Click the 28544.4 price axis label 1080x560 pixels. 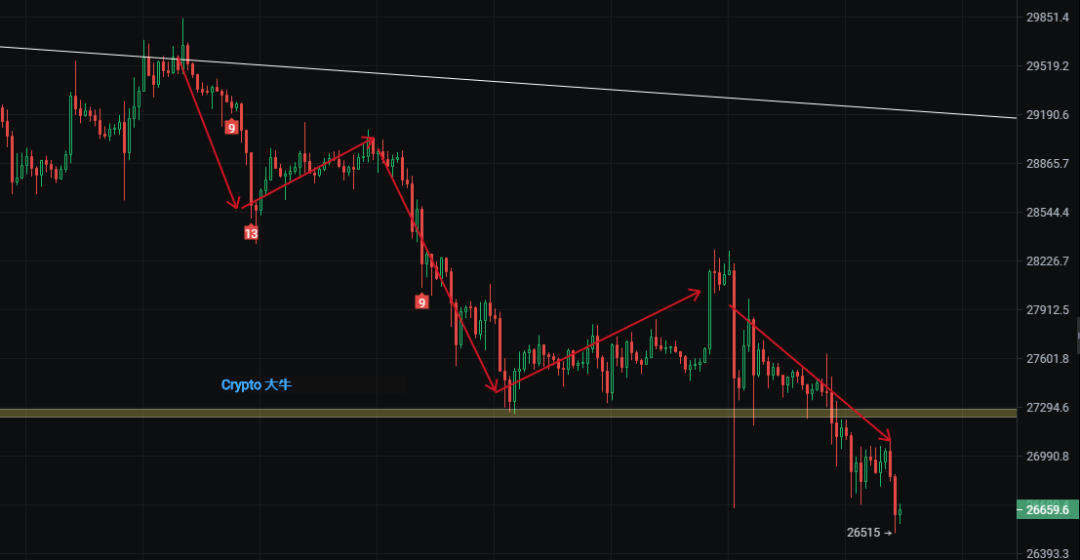point(1048,212)
